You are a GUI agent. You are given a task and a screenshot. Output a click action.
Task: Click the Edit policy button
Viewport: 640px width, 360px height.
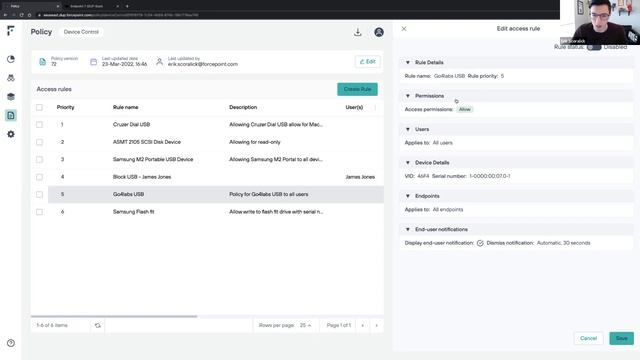[367, 62]
